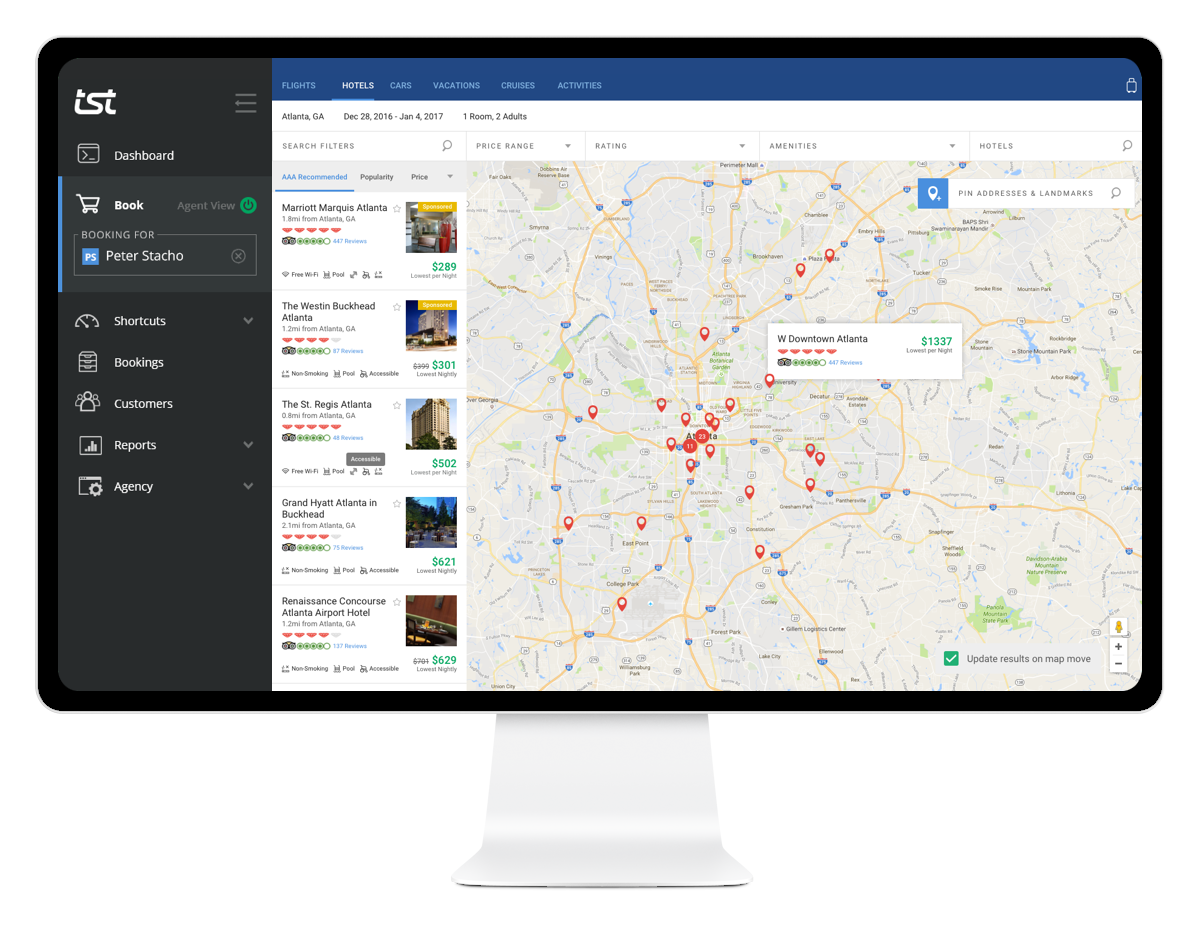This screenshot has width=1200, height=940.
Task: Click the red map cluster marker labeled 11
Action: 690,446
